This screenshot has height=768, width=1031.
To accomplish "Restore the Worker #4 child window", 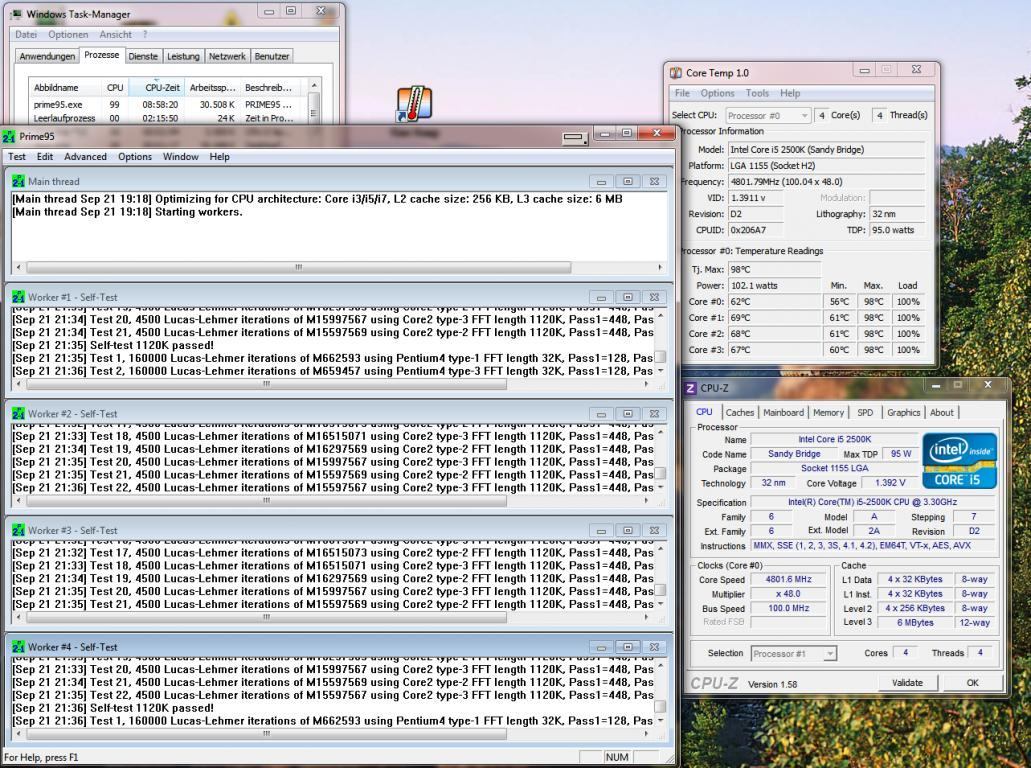I will 627,647.
